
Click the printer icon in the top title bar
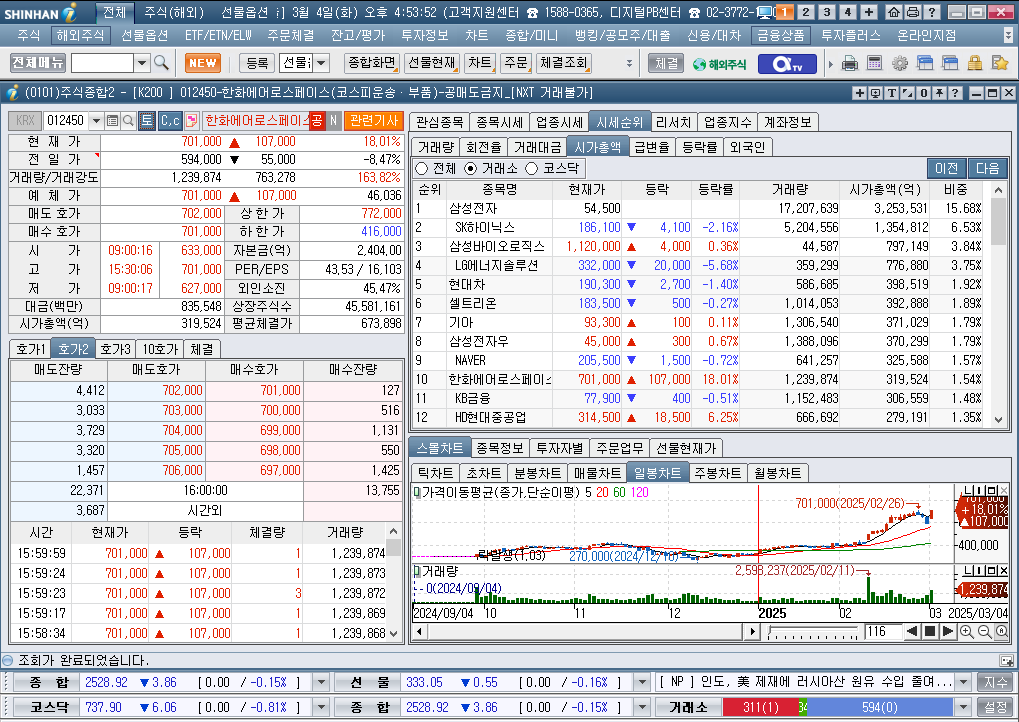(913, 12)
